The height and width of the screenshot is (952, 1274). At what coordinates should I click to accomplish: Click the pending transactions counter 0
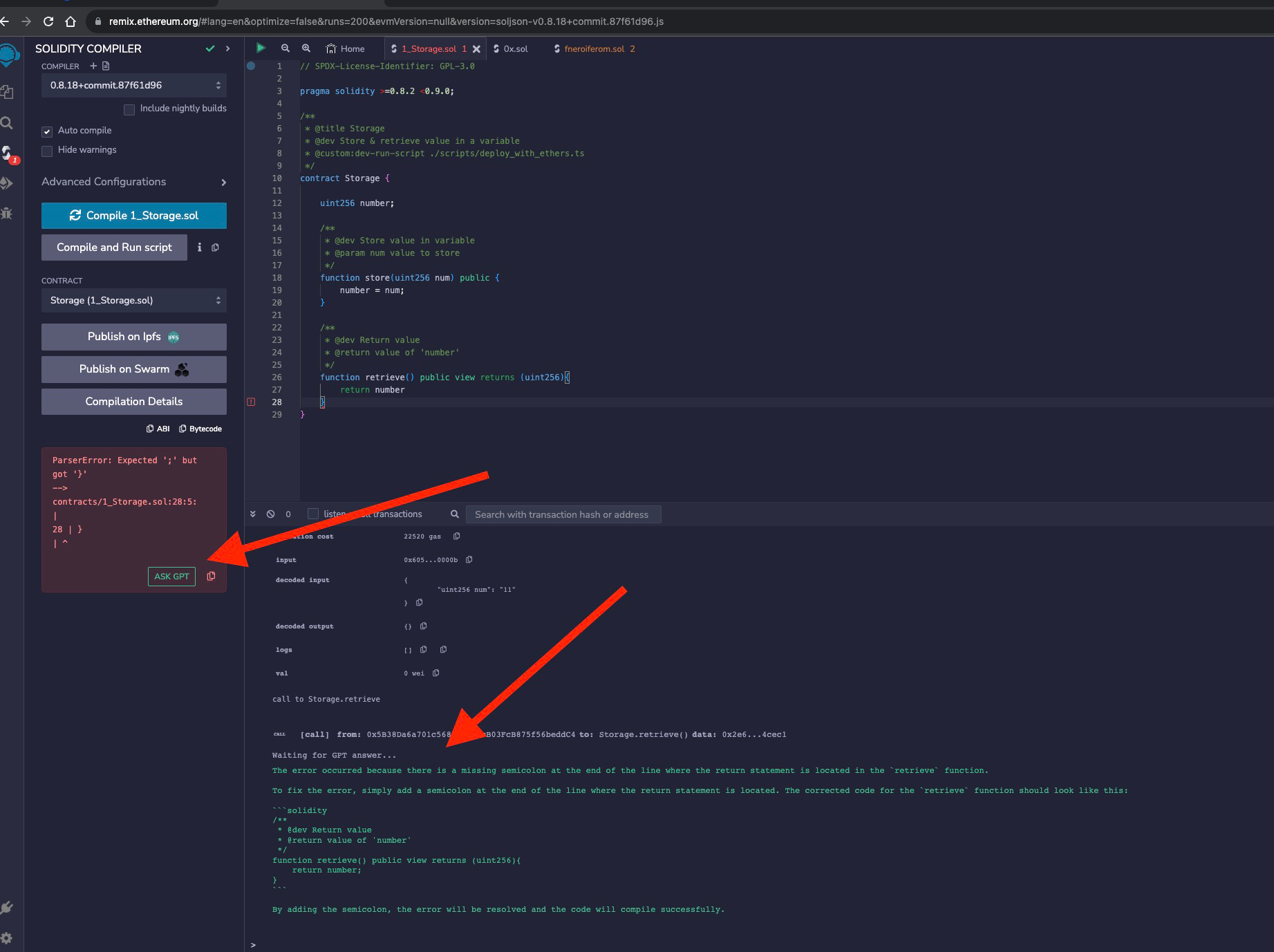[288, 514]
